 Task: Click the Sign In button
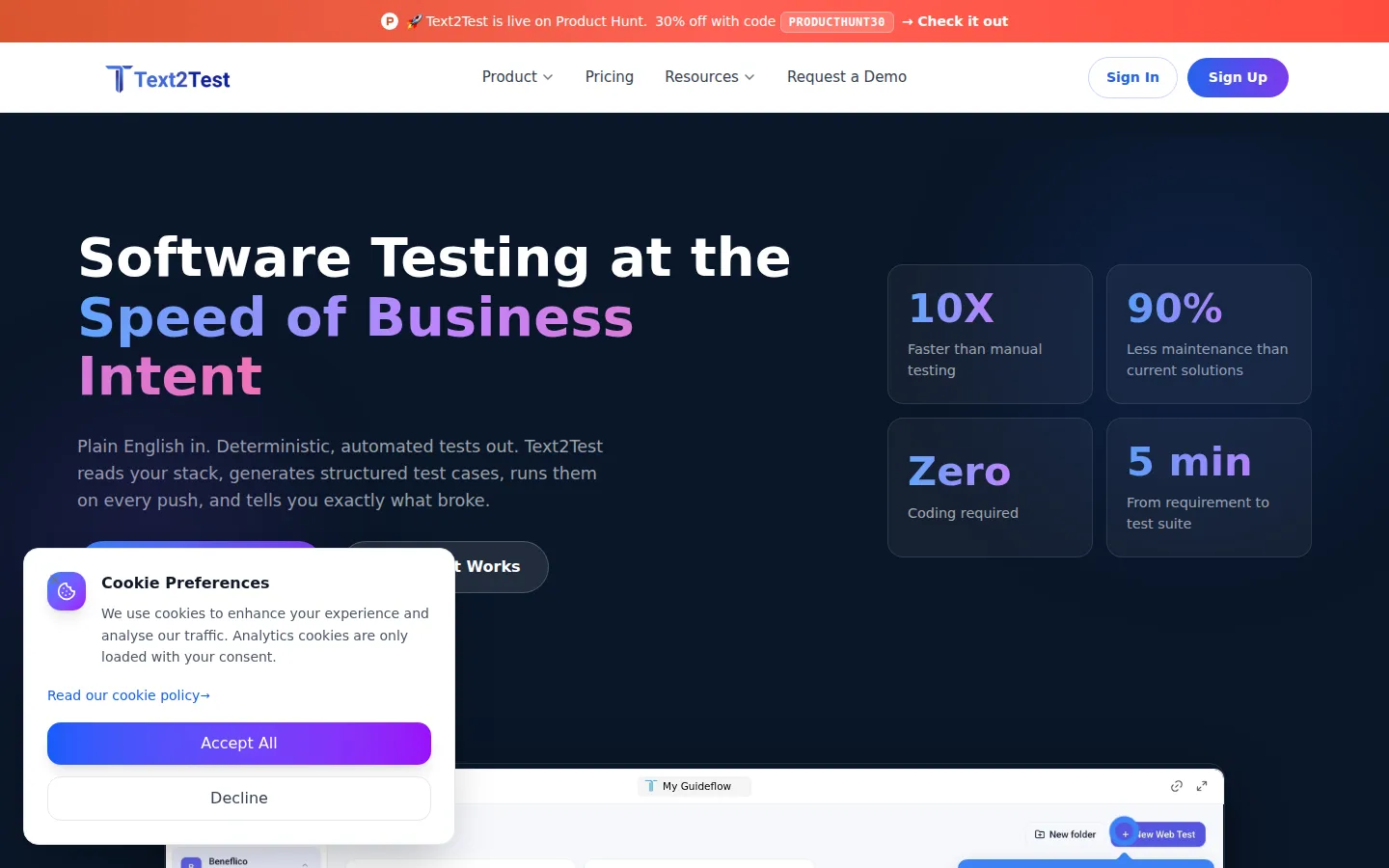pos(1132,77)
